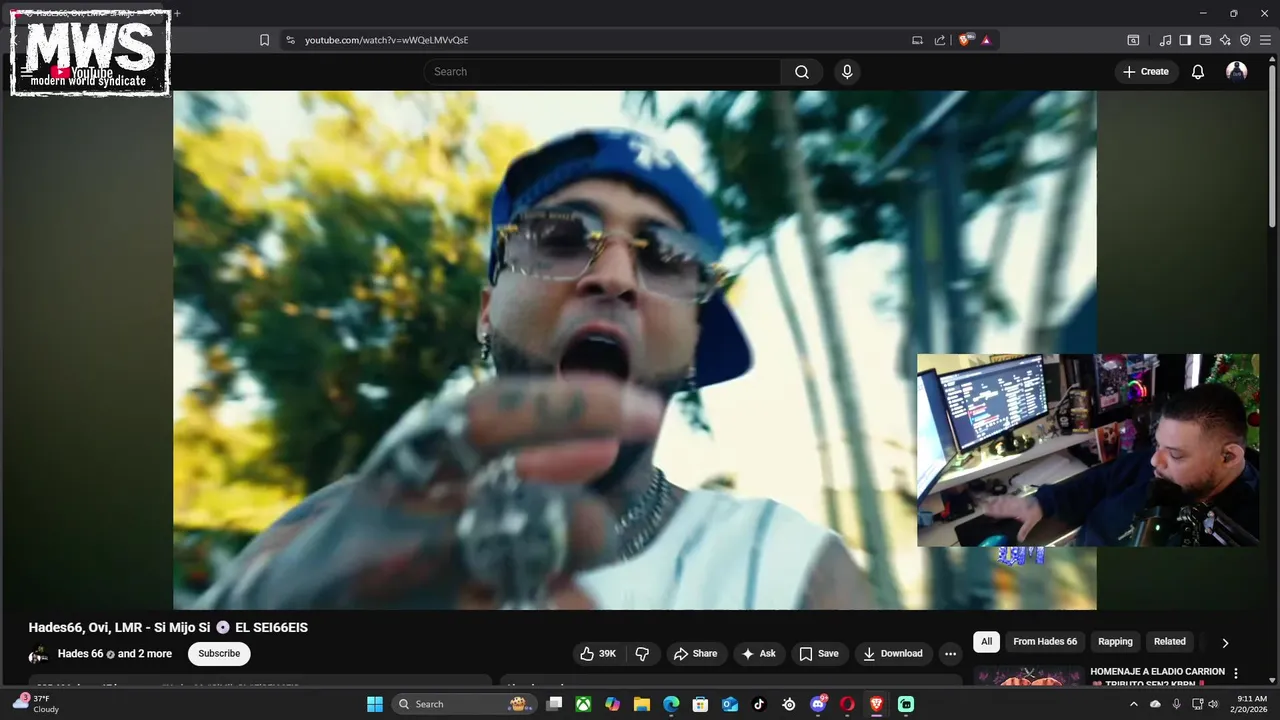Open tab search icon in toolbar
The image size is (1280, 720).
(1133, 40)
